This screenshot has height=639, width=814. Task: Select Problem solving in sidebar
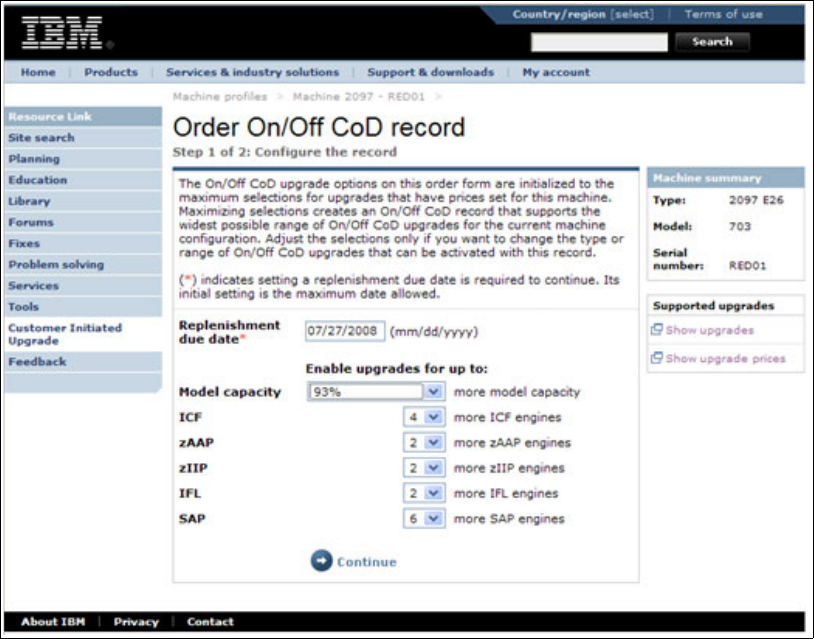pos(83,264)
